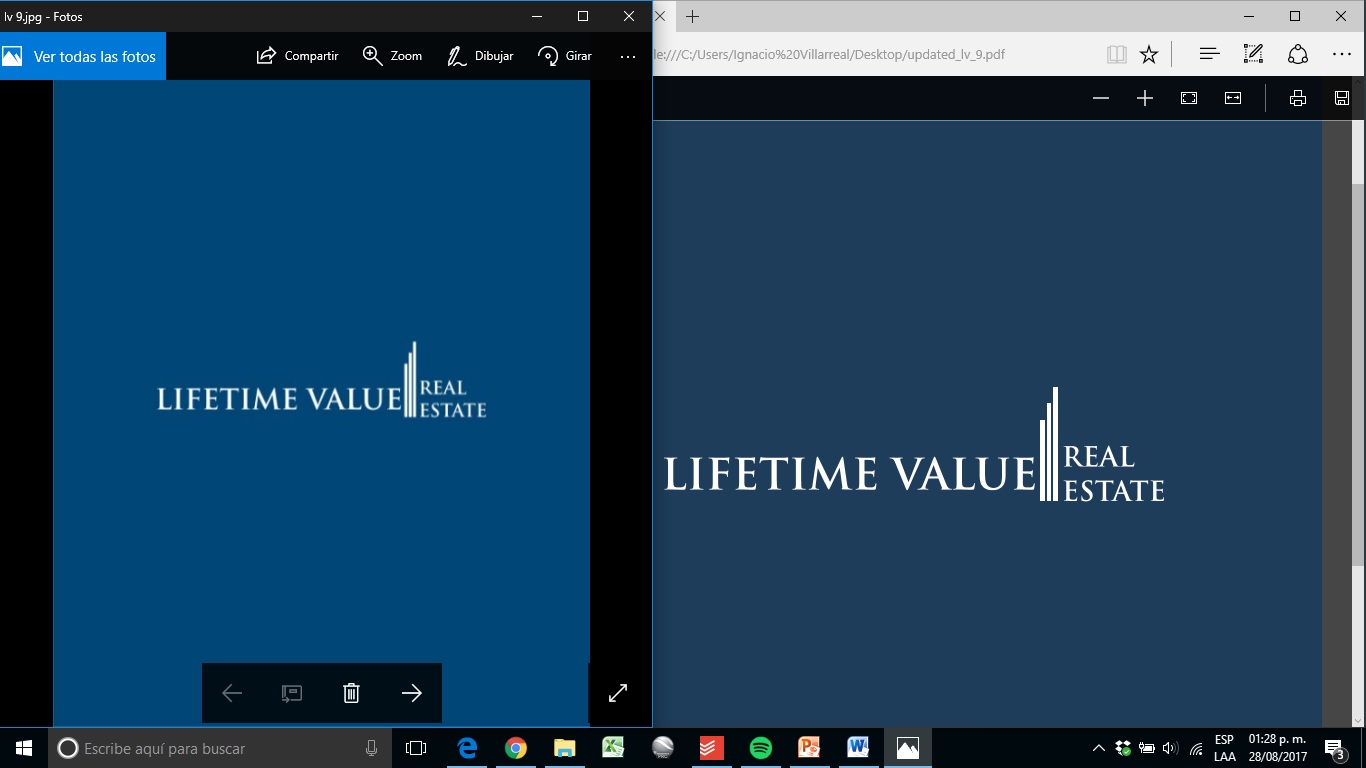
Task: Open the Zoom tool in Fotos
Action: [392, 56]
